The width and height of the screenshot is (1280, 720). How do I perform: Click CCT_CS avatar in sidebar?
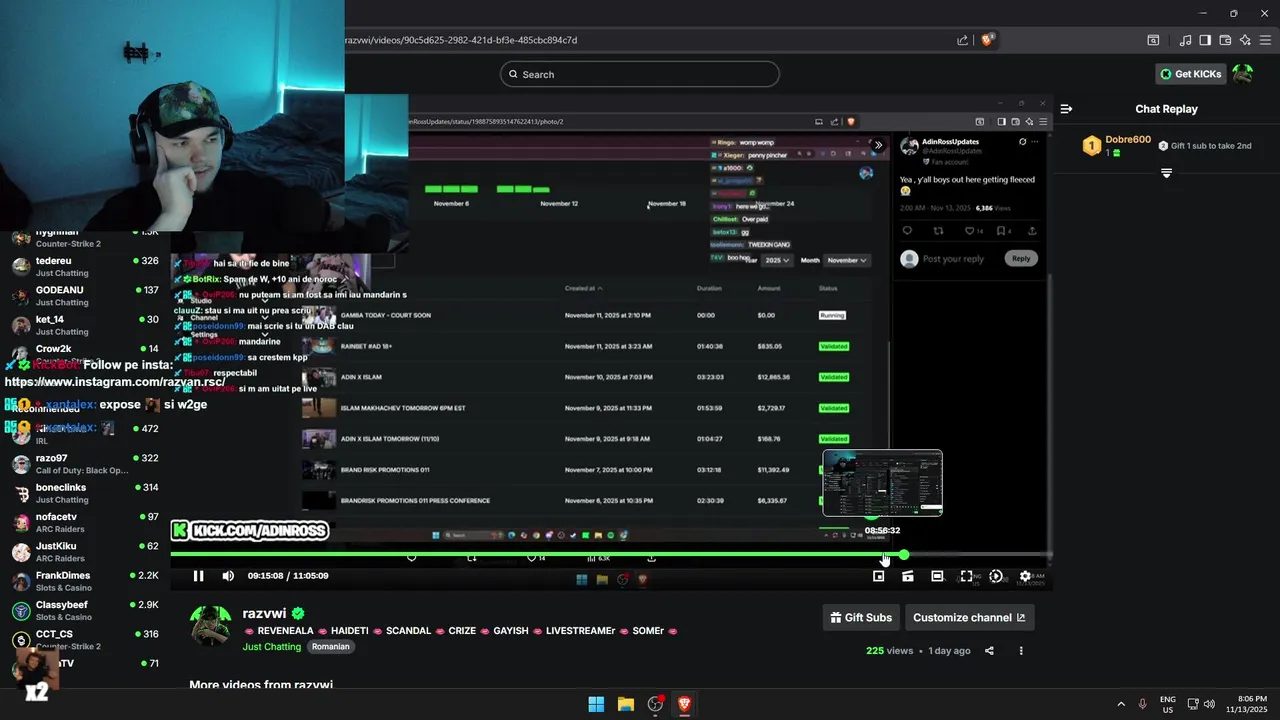point(21,640)
